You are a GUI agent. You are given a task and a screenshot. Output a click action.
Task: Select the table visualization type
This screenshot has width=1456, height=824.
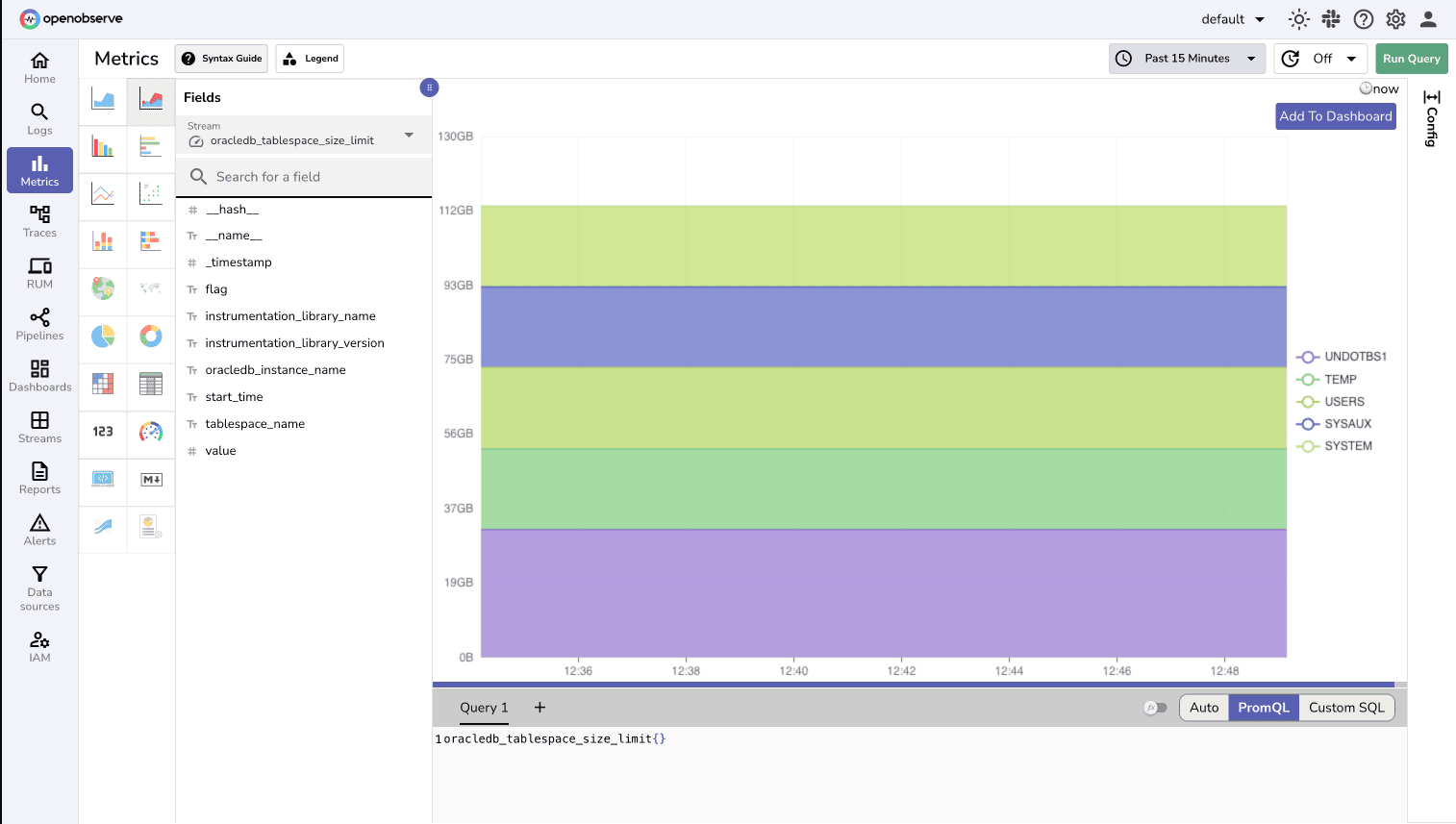(151, 386)
